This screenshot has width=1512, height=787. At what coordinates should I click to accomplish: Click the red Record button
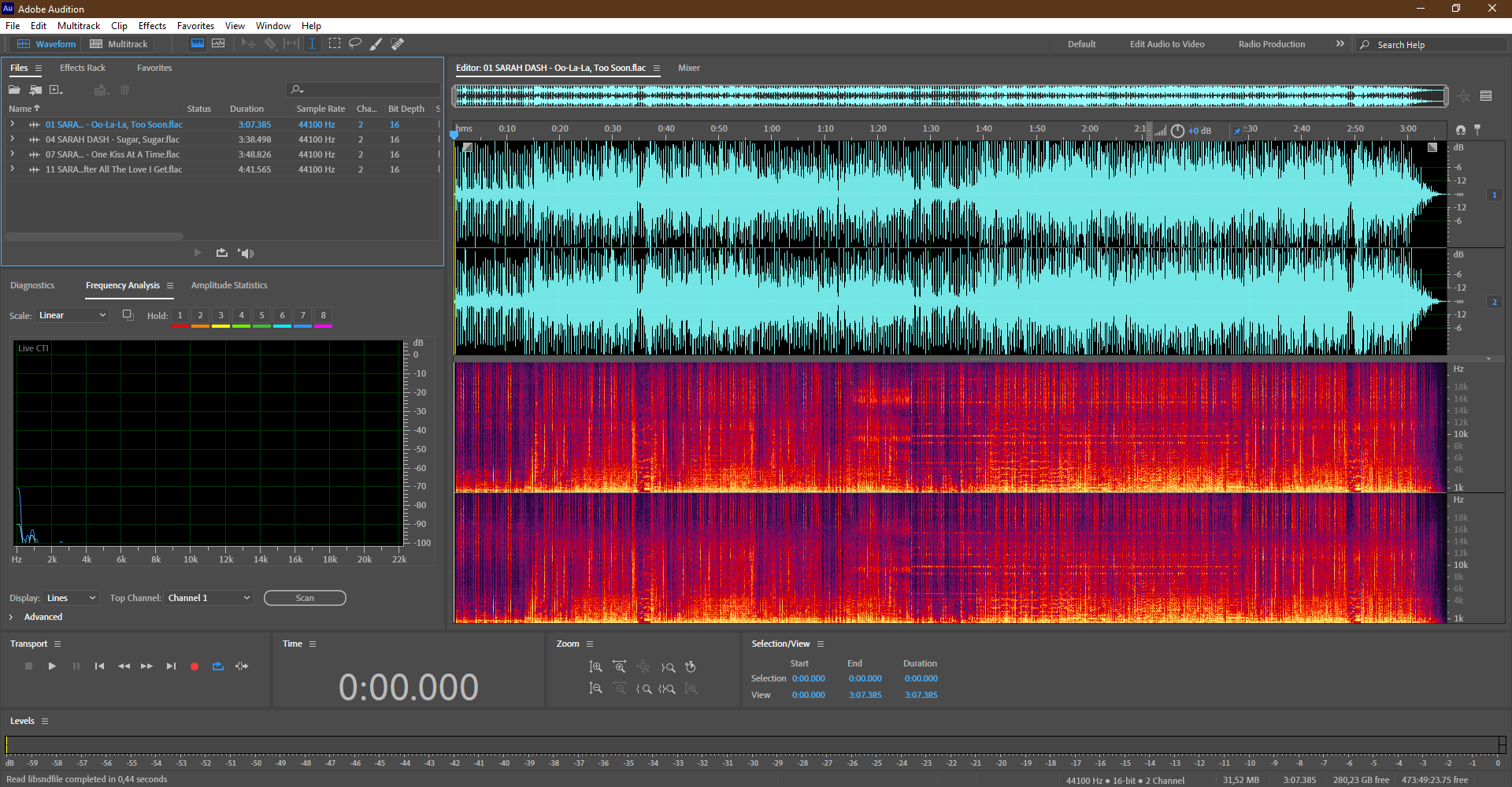coord(195,666)
